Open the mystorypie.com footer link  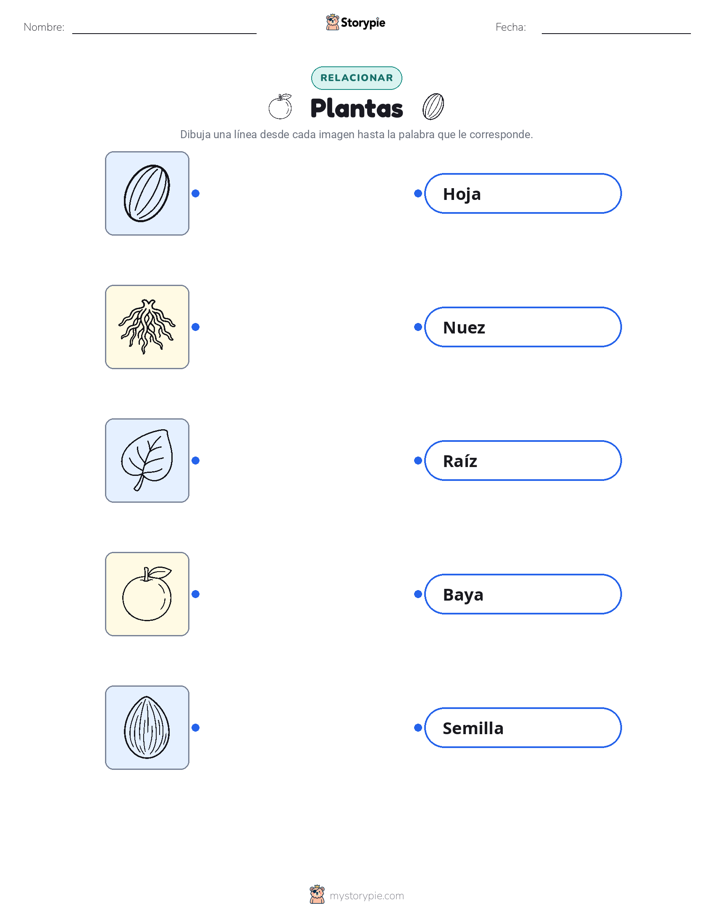pos(366,896)
